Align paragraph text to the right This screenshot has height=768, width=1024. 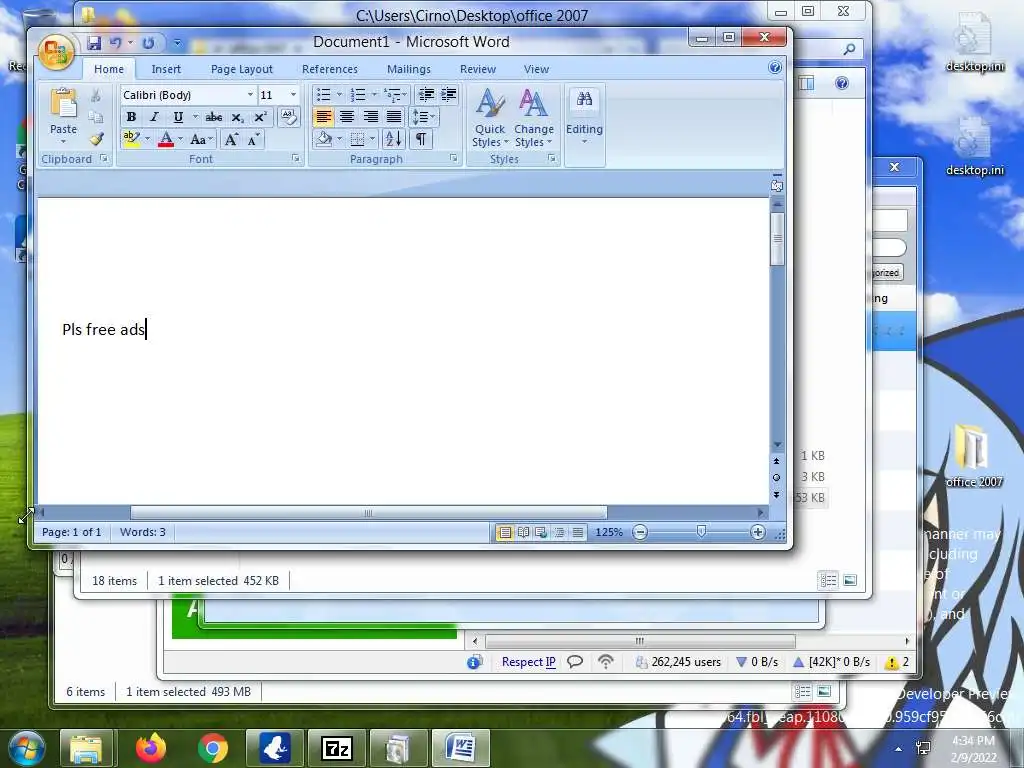pyautogui.click(x=370, y=117)
